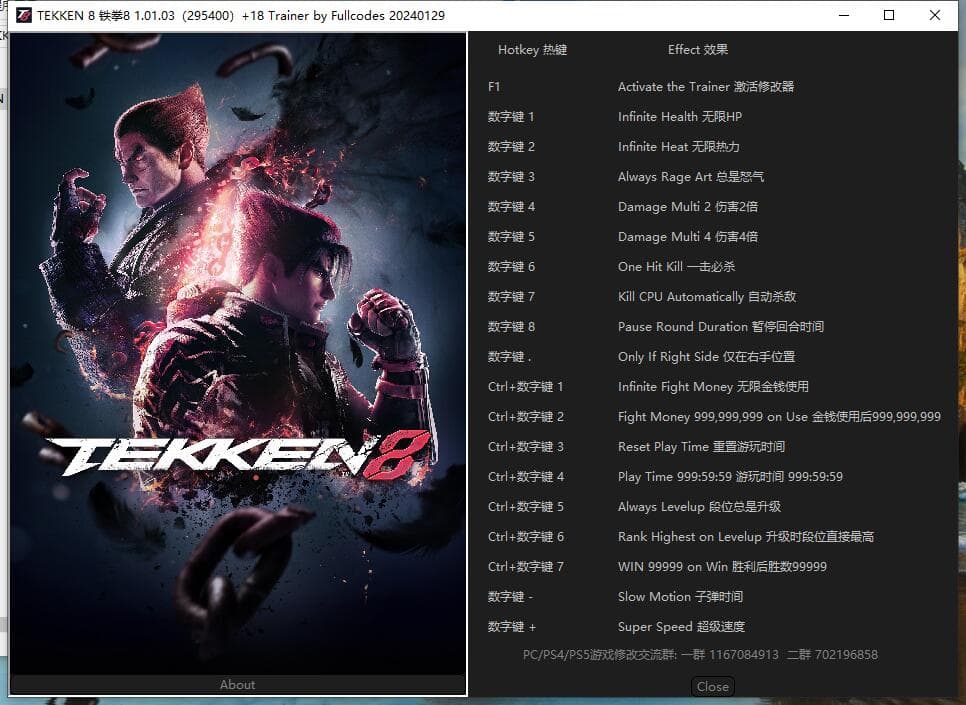Select 'Slow Motion 子弹时间' row
The height and width of the screenshot is (705, 966).
[x=681, y=597]
